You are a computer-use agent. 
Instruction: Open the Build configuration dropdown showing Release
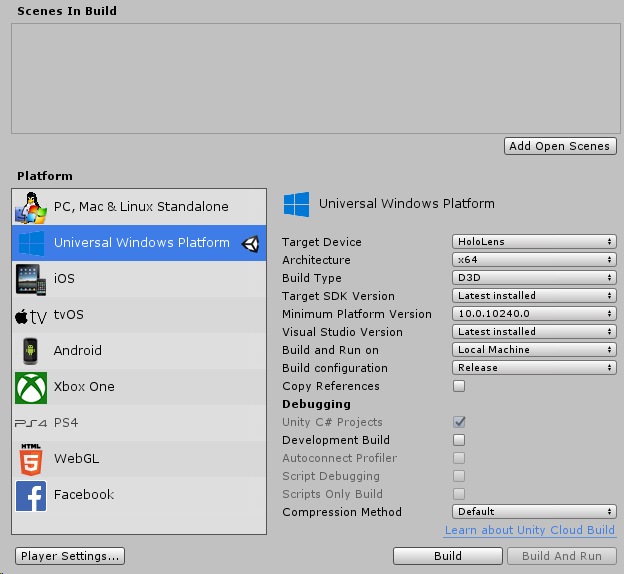(534, 367)
